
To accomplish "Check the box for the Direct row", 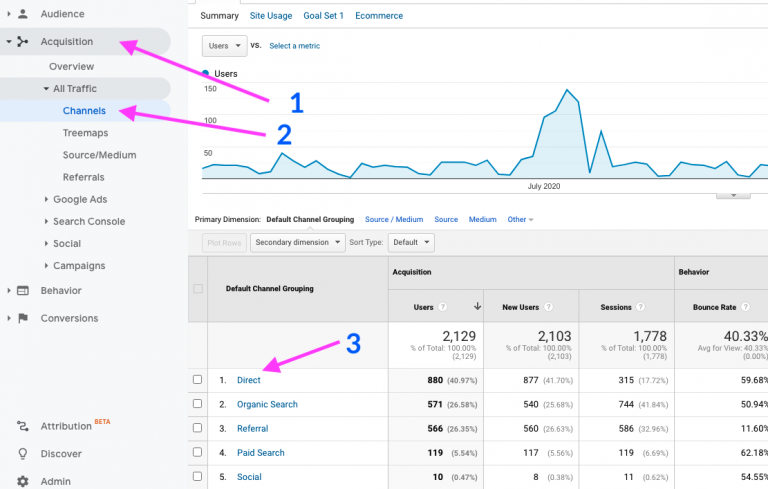I will coord(197,380).
